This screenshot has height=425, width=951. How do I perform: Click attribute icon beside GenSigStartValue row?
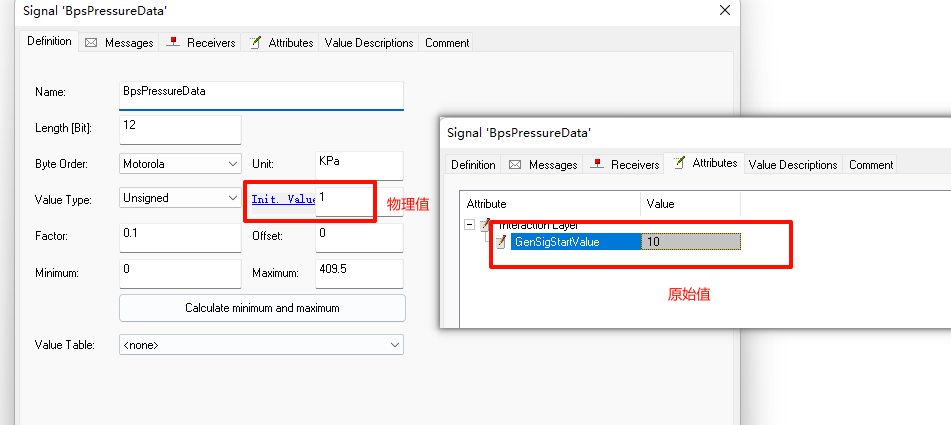[x=501, y=242]
